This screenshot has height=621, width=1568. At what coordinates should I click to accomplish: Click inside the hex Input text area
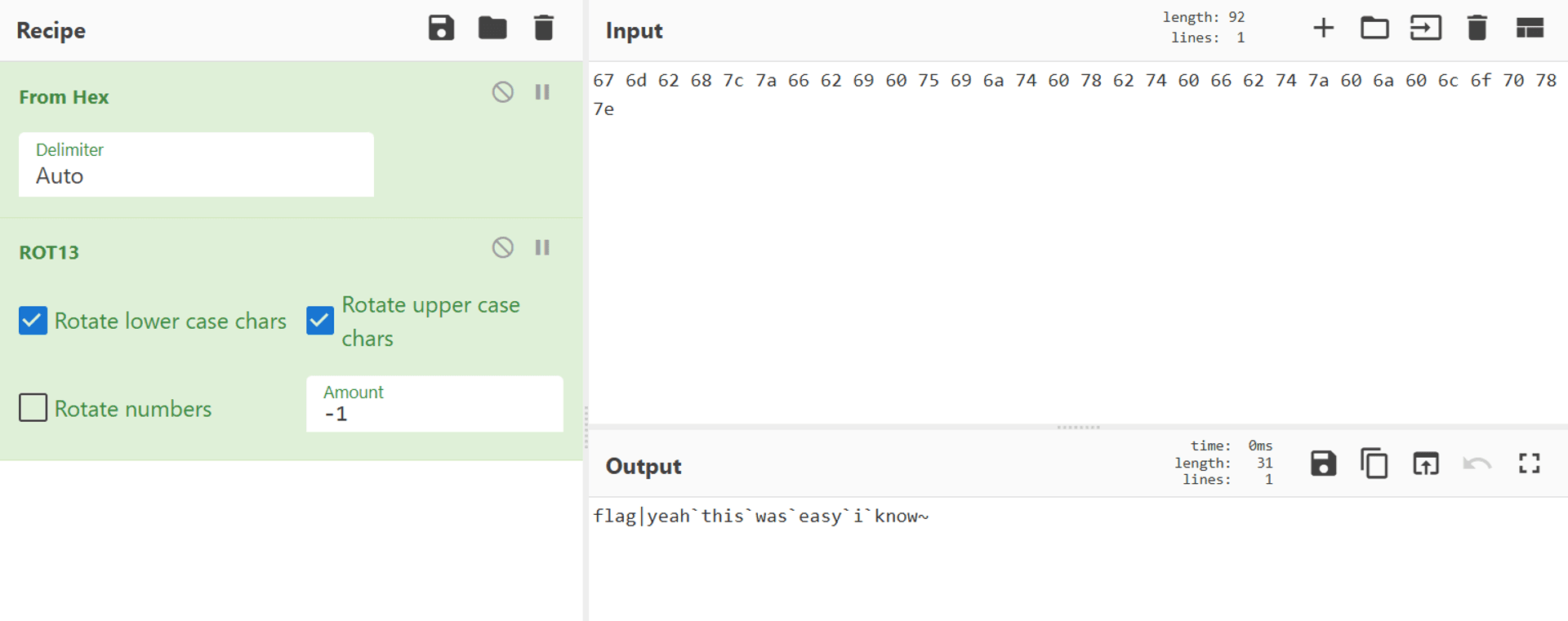(1078, 243)
